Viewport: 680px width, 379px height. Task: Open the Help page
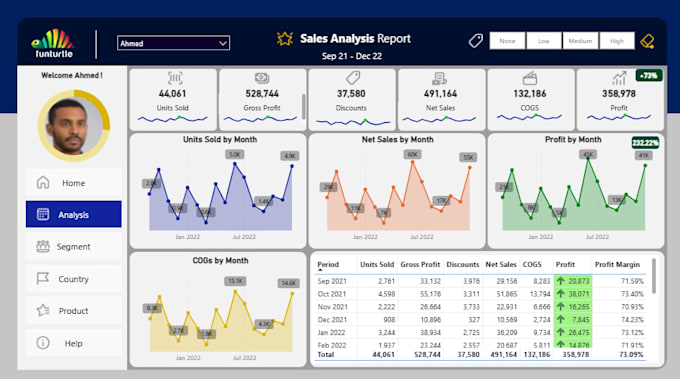click(x=73, y=343)
